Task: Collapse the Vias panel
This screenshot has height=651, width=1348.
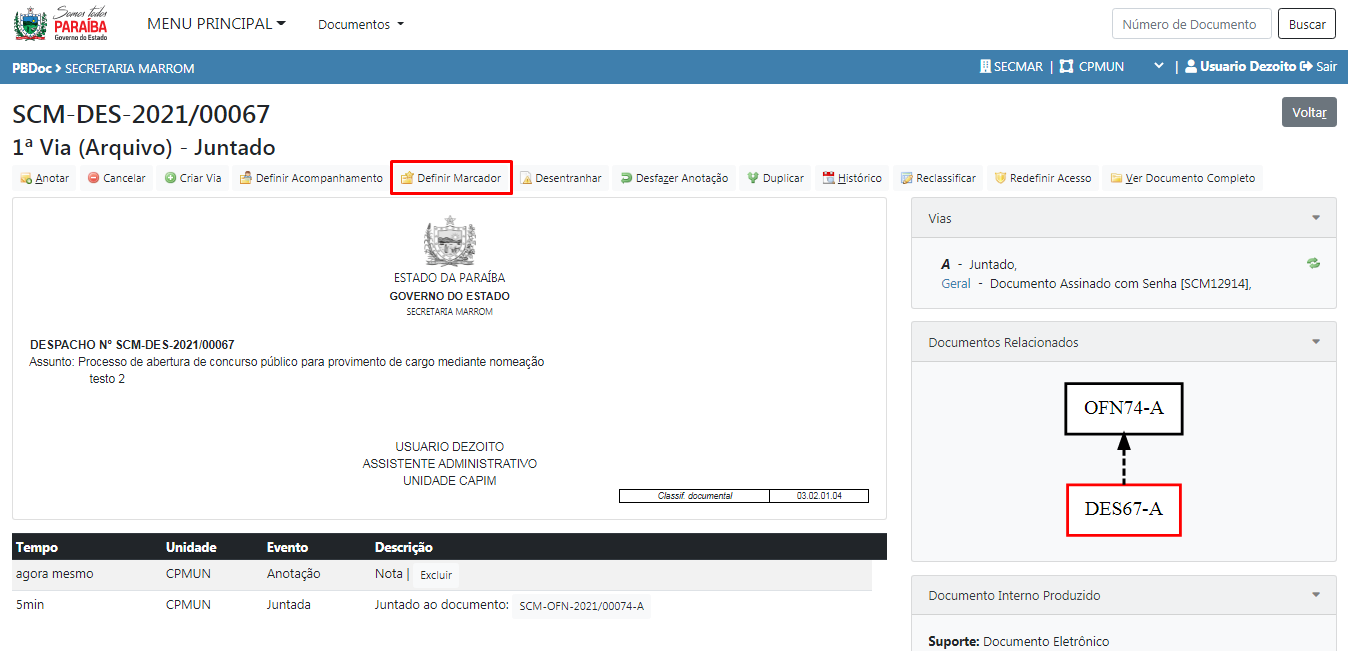Action: (1316, 218)
